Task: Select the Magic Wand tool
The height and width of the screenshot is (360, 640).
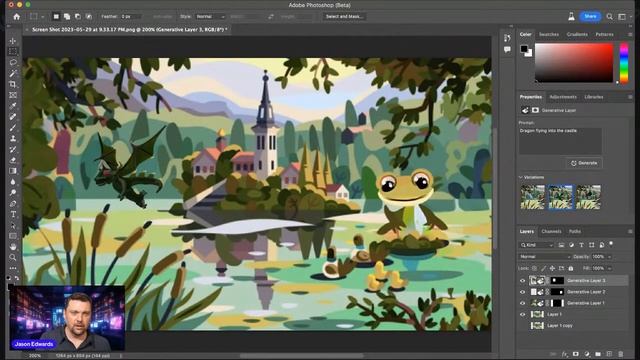Action: (x=13, y=73)
